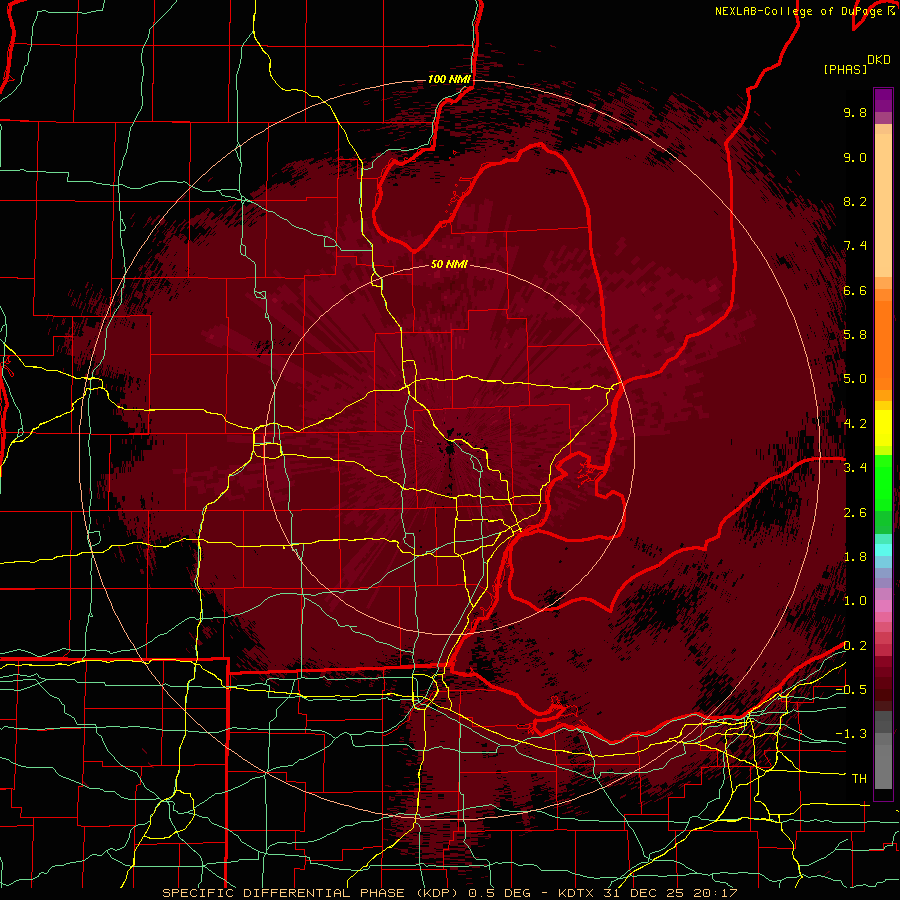Select the 1.0 scale value
The width and height of the screenshot is (900, 900).
pyautogui.click(x=855, y=601)
